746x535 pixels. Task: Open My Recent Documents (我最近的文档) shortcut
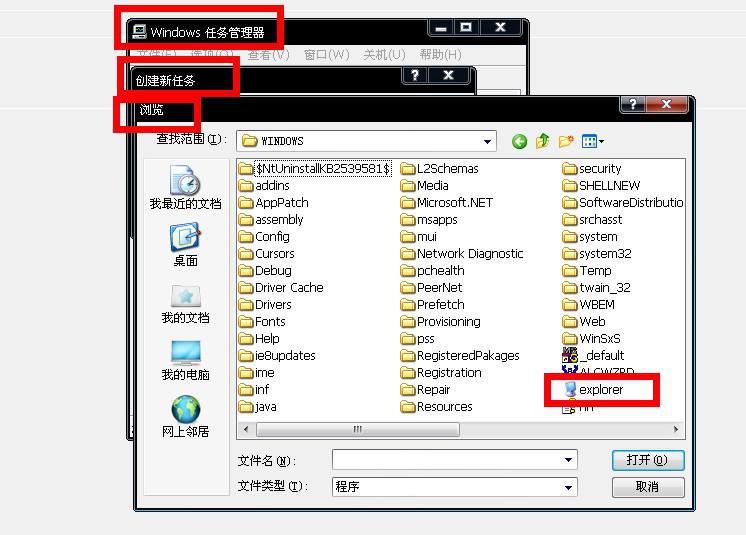coord(186,187)
